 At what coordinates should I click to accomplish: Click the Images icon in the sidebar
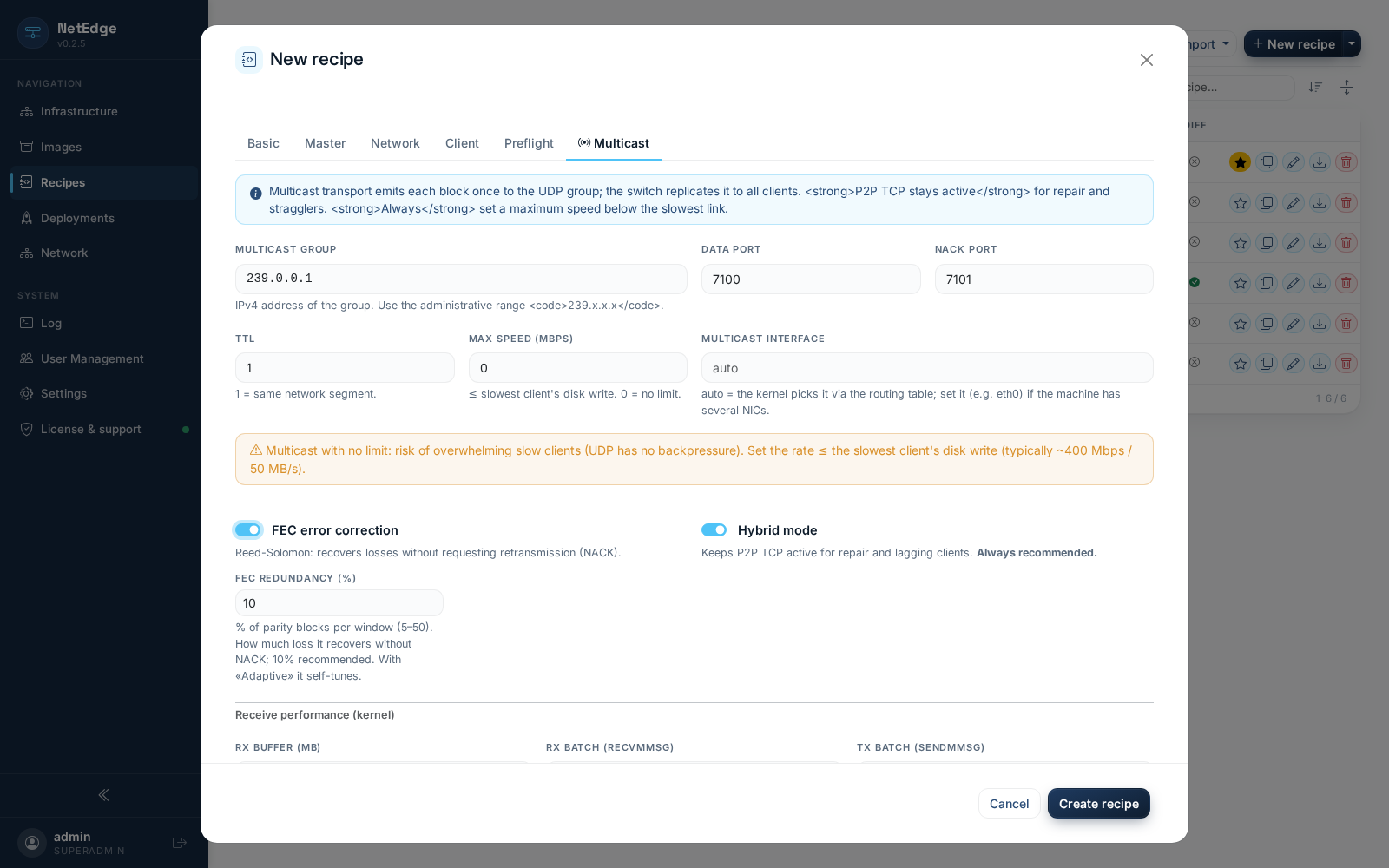point(27,147)
